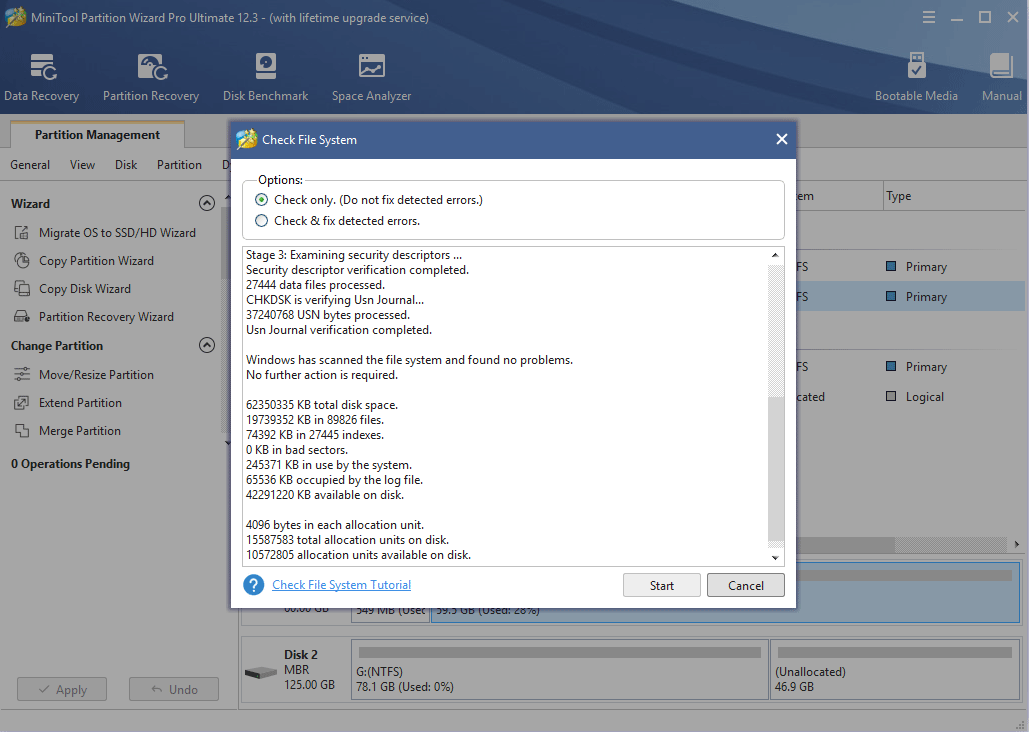Click the Disk 2 drive icon
This screenshot has height=732, width=1029.
(x=261, y=672)
